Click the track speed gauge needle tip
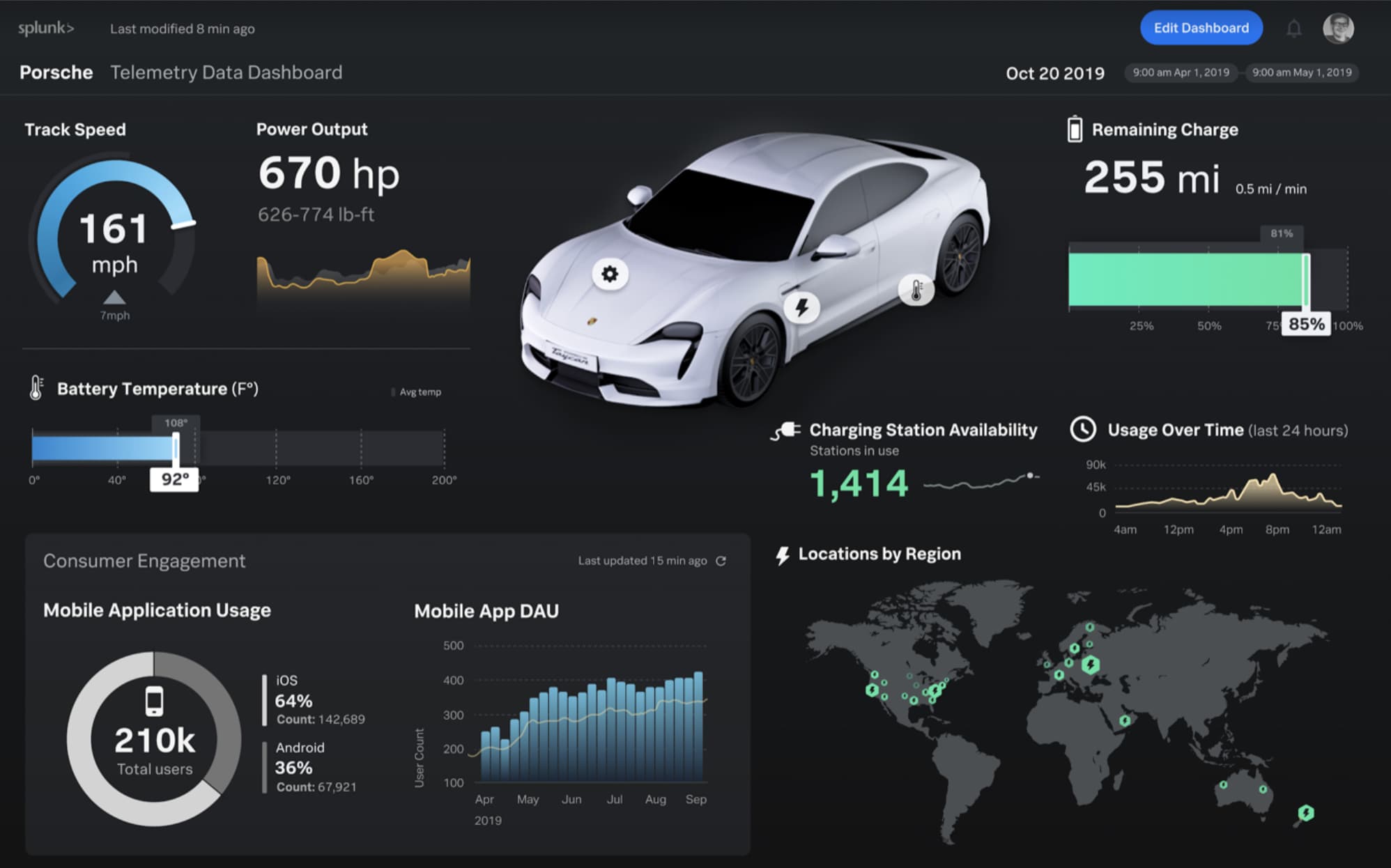This screenshot has height=868, width=1391. point(183,224)
